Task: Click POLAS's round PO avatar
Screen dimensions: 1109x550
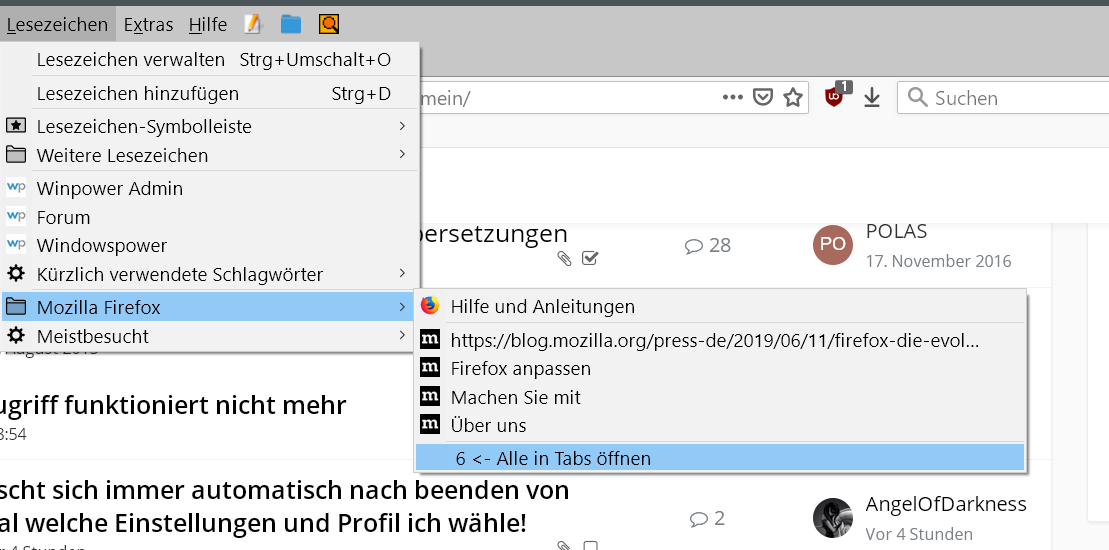Action: (832, 244)
